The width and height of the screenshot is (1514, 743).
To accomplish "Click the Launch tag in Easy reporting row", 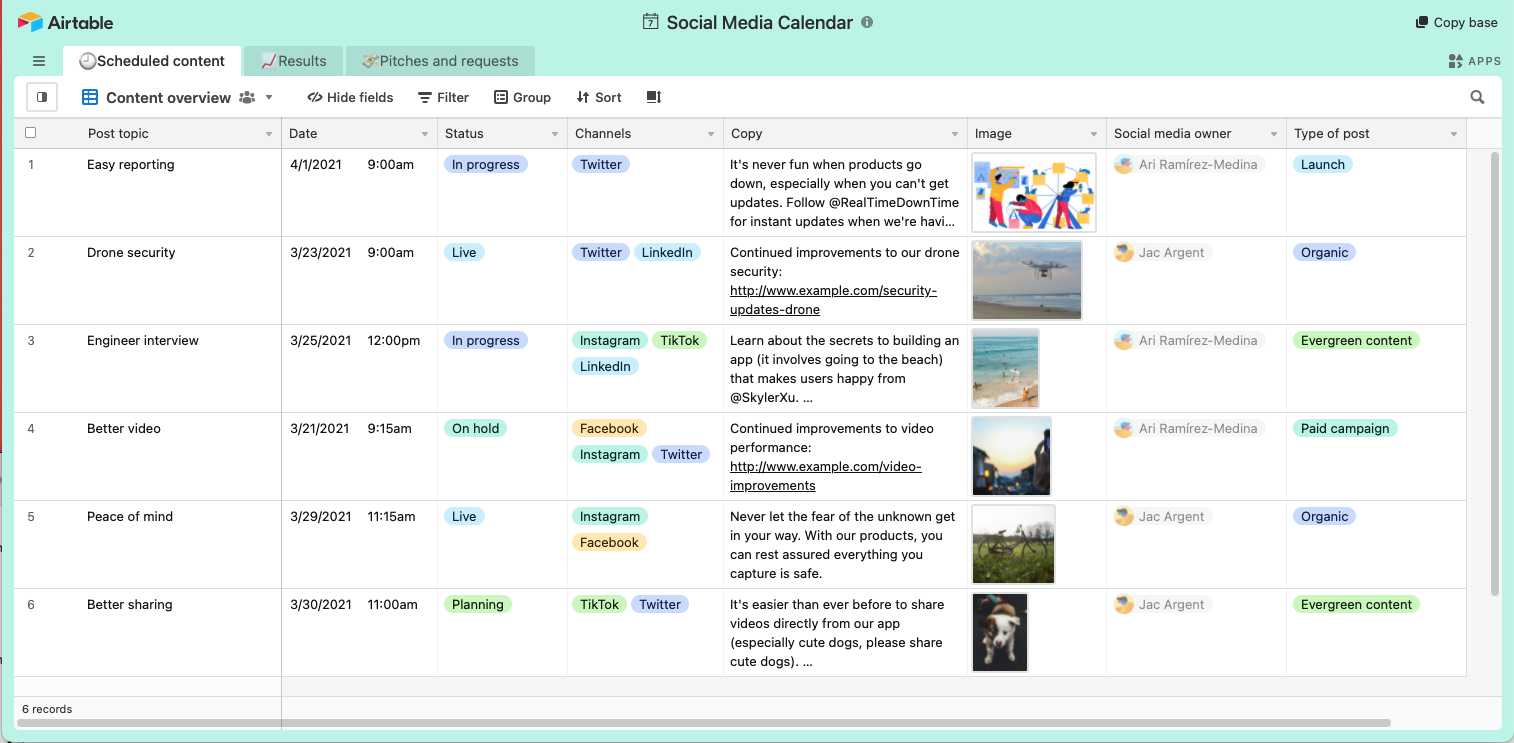I will 1322,164.
